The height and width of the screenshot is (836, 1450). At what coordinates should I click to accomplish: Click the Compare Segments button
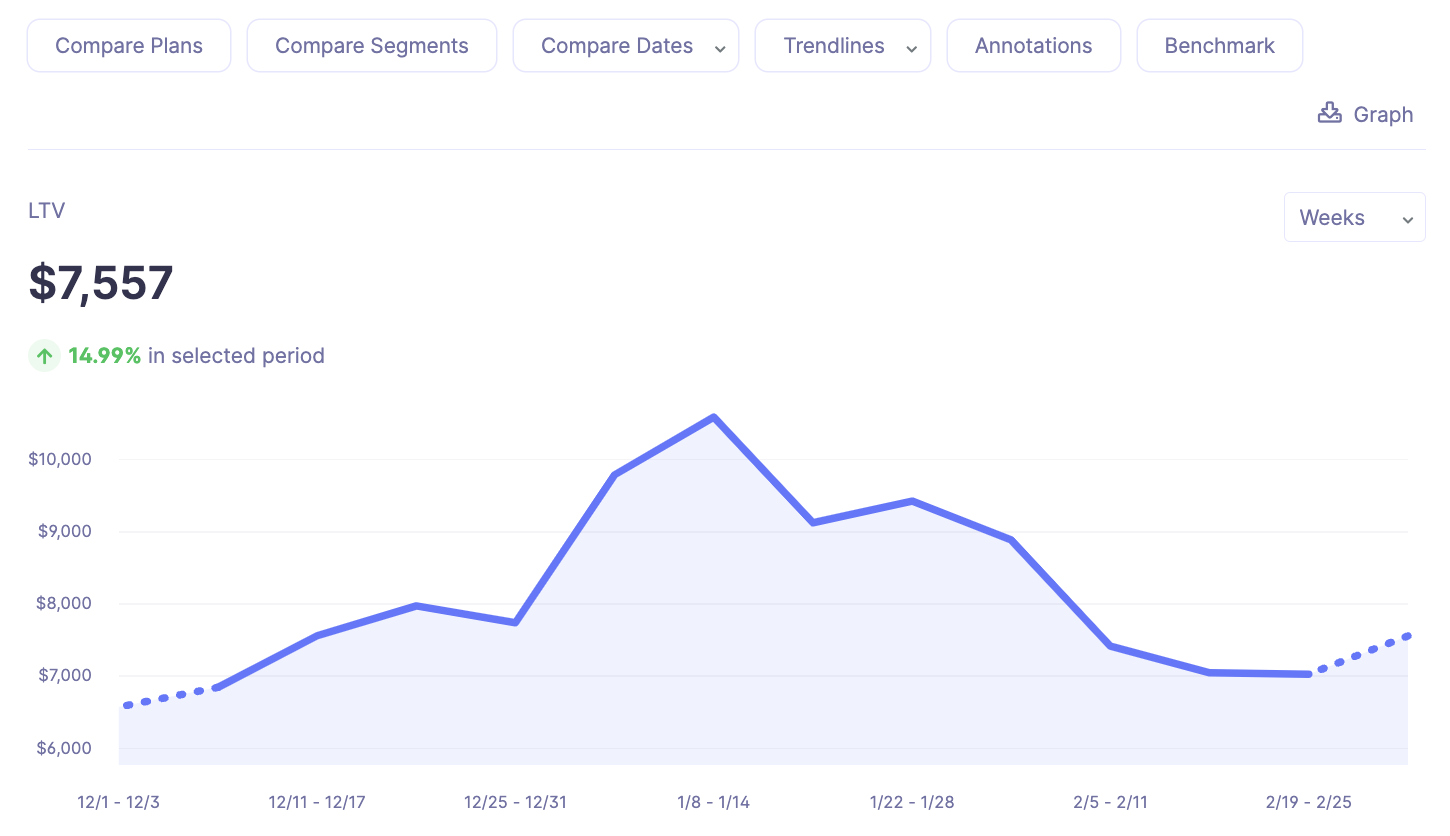pos(371,45)
